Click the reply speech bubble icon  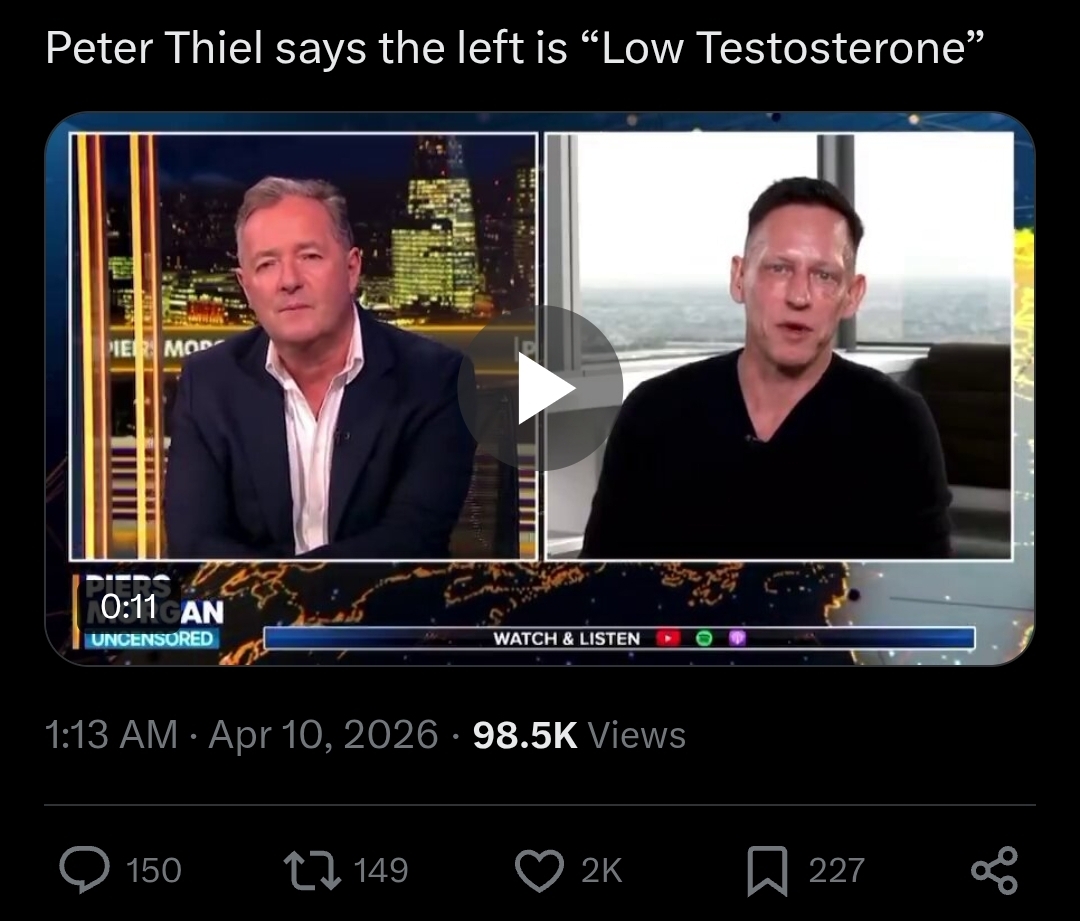tap(84, 870)
